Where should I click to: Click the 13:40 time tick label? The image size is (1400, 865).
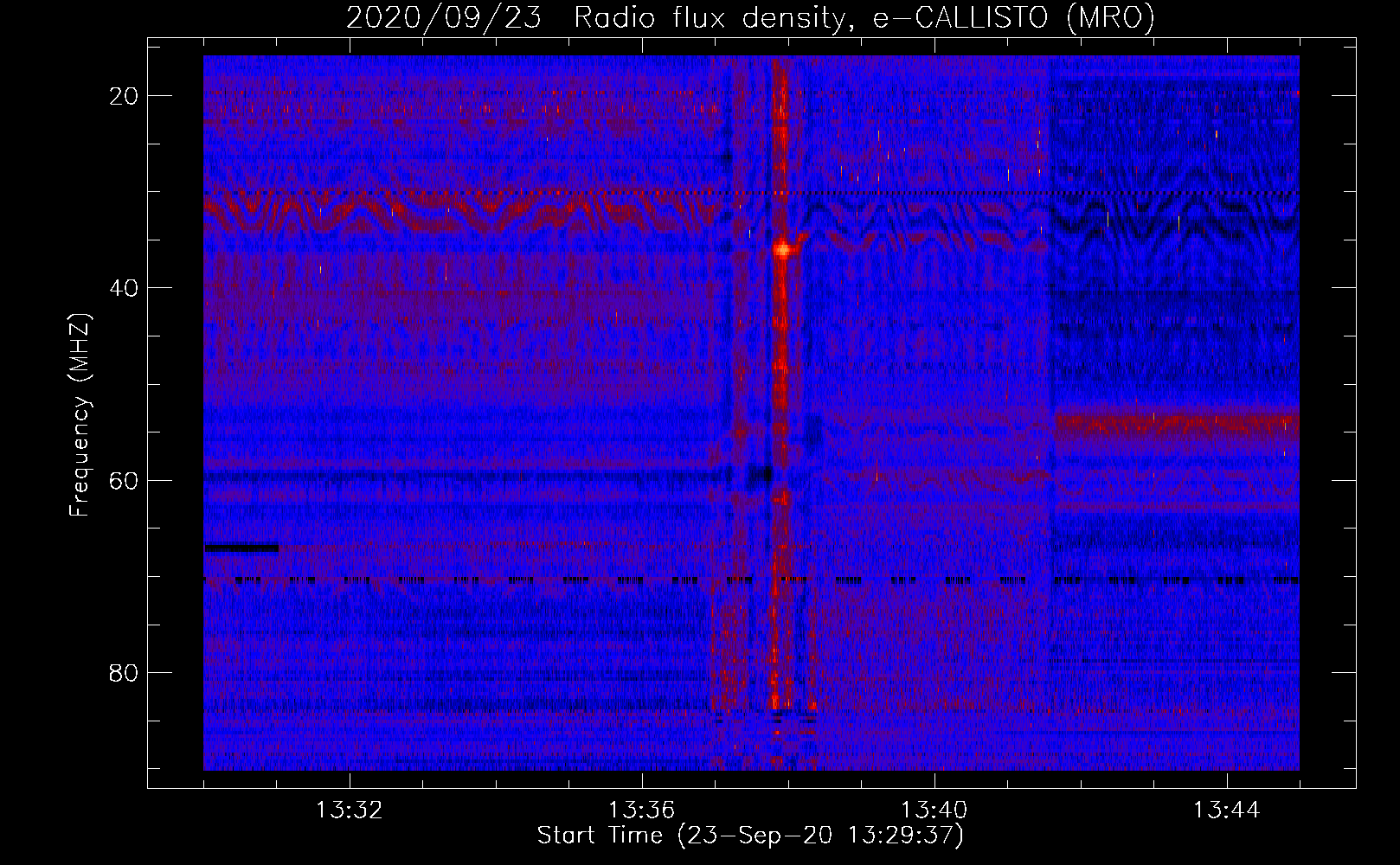tap(934, 811)
